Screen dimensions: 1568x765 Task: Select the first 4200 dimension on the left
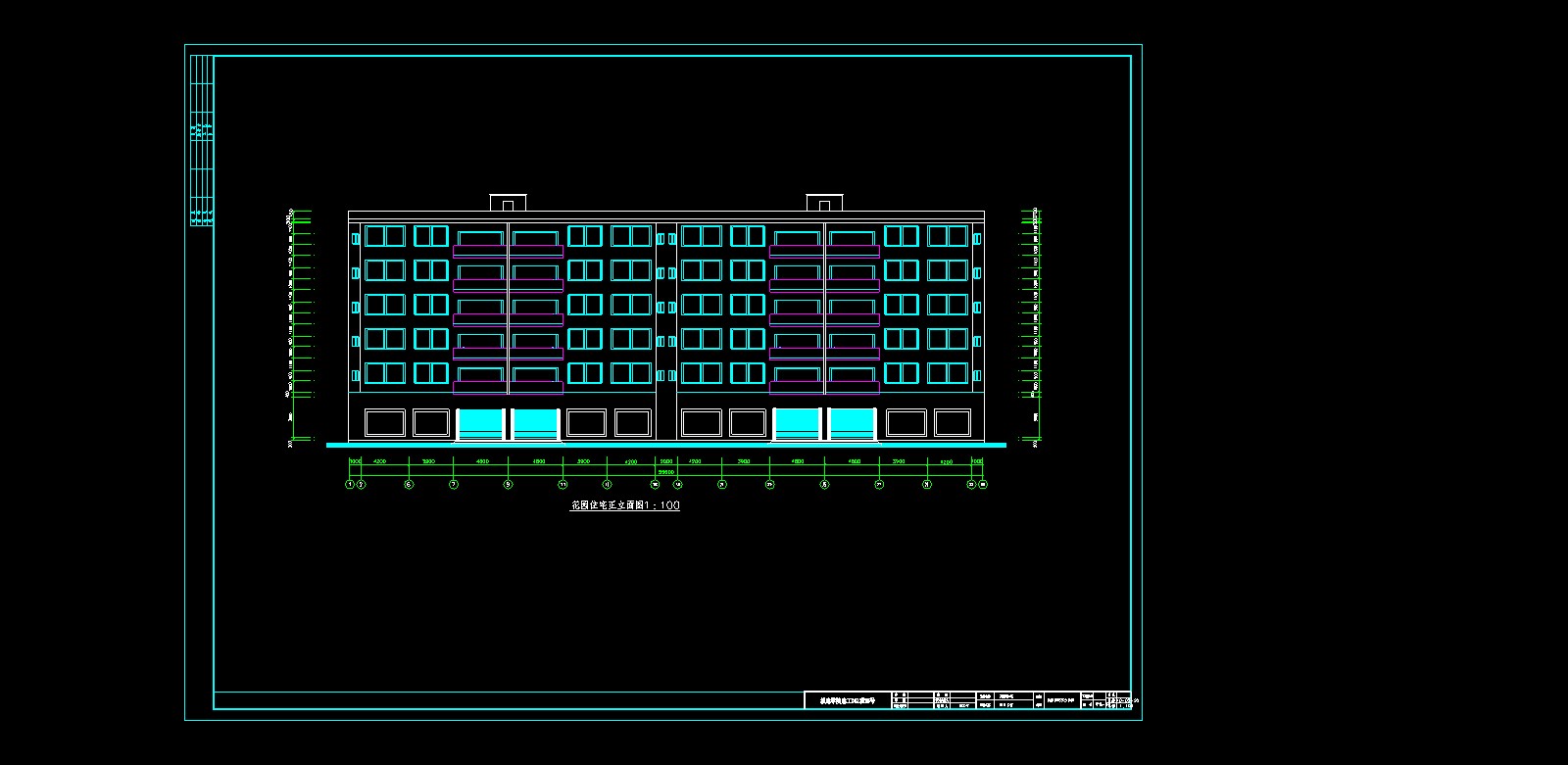point(379,460)
